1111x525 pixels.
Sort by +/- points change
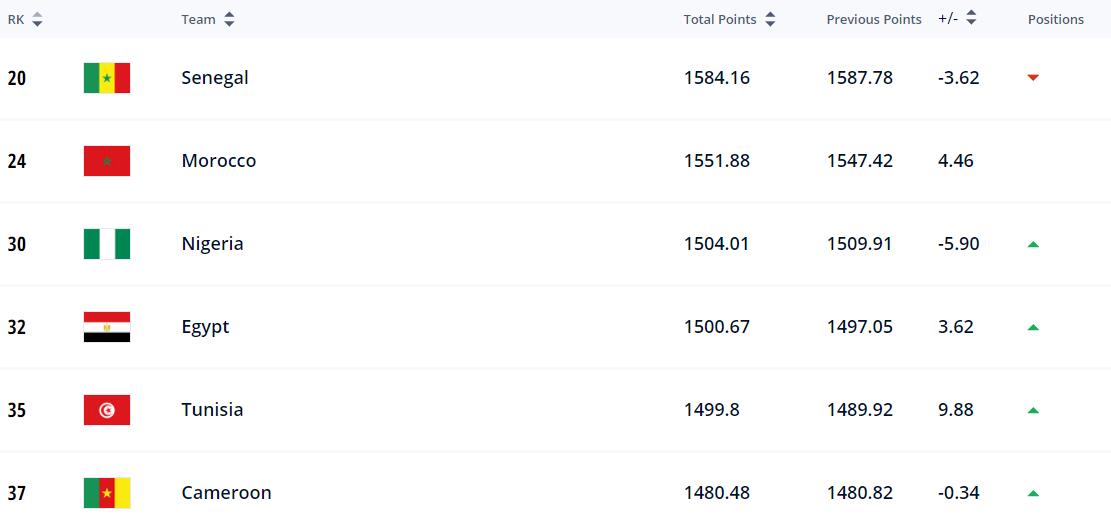[970, 19]
